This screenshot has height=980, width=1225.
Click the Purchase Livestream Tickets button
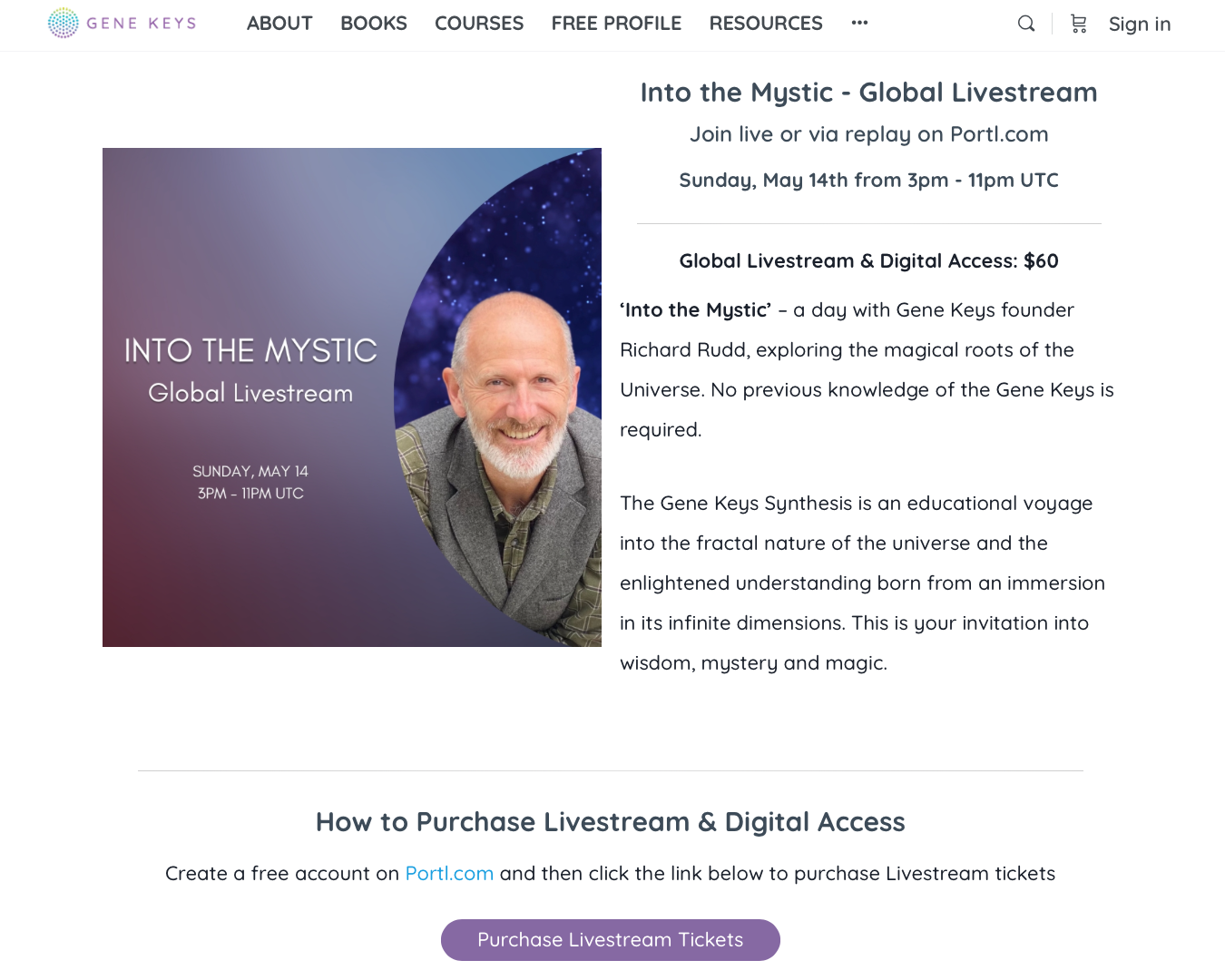point(611,940)
